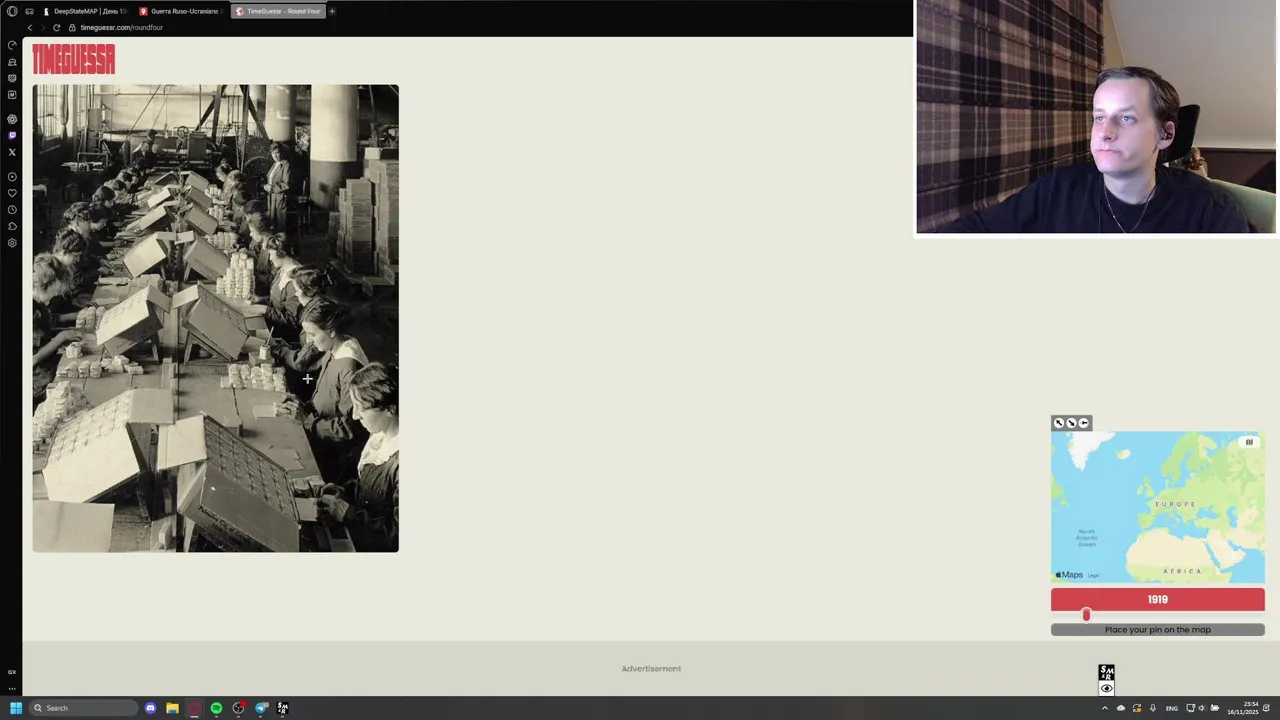The image size is (1280, 720).
Task: Open Spotify from the taskbar
Action: click(216, 708)
